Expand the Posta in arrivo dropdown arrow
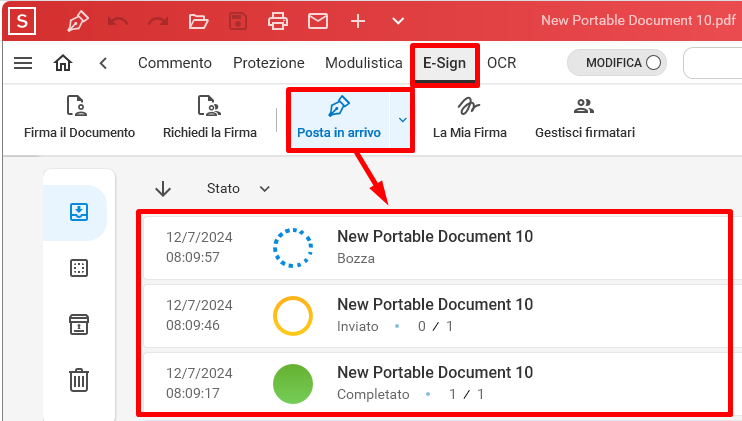This screenshot has height=421, width=742. tap(402, 120)
